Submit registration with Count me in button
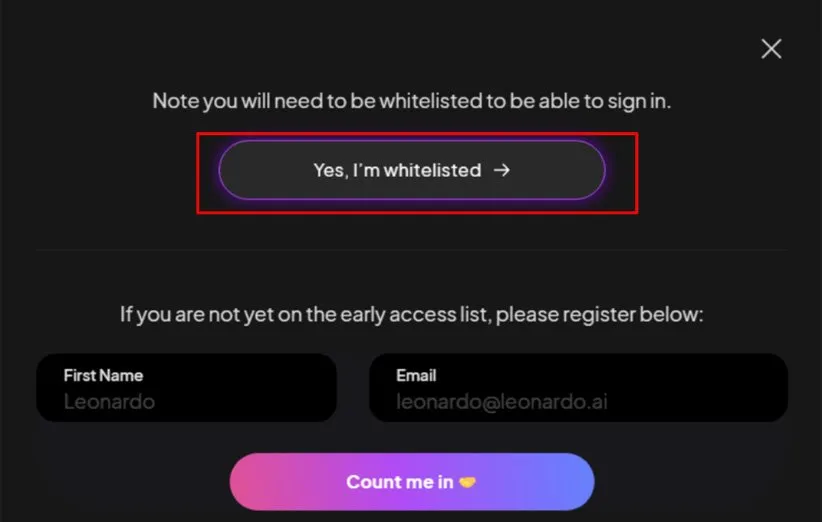Viewport: 822px width, 522px height. pos(412,482)
